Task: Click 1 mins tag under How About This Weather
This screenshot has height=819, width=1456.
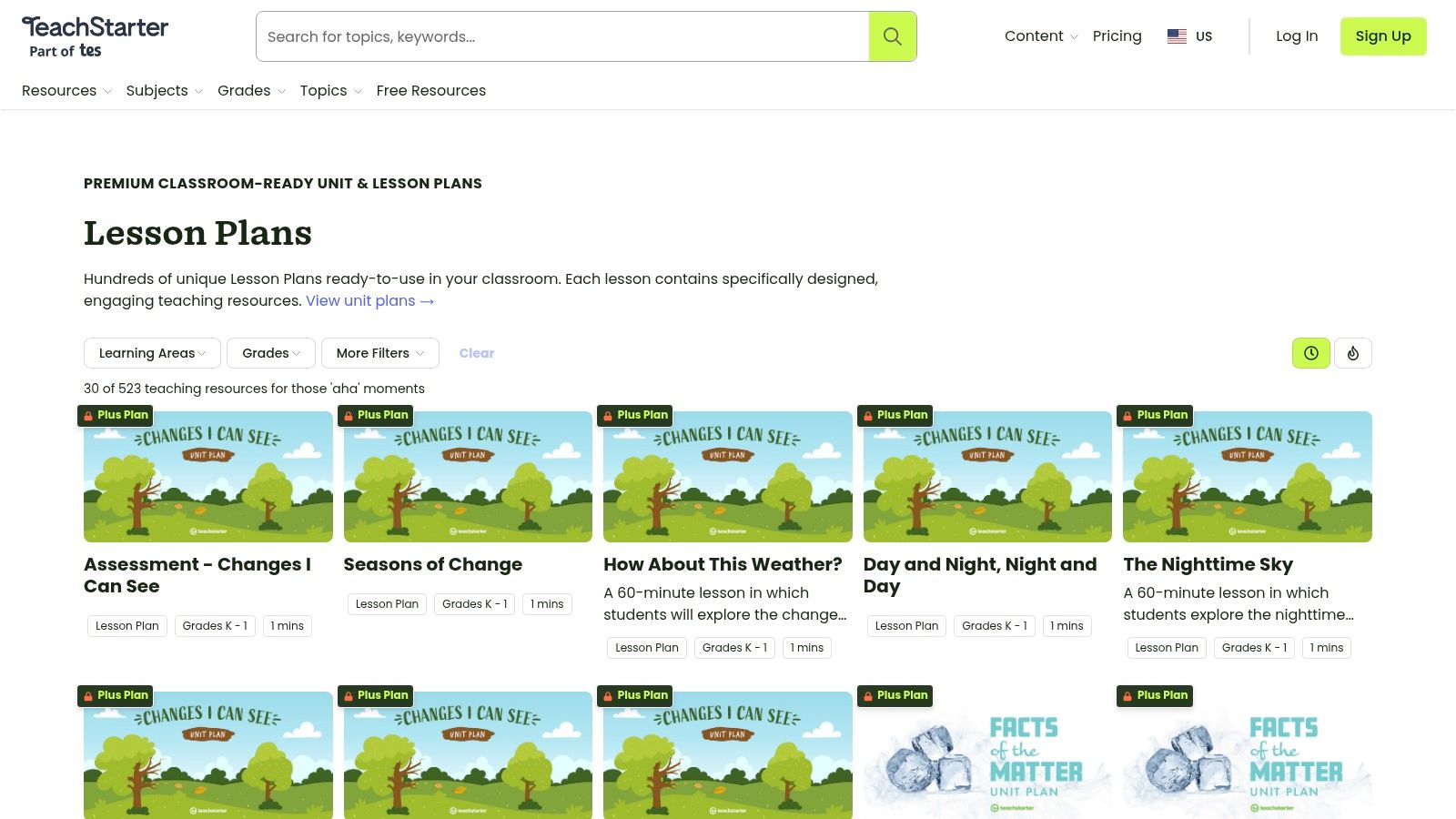Action: tap(806, 648)
